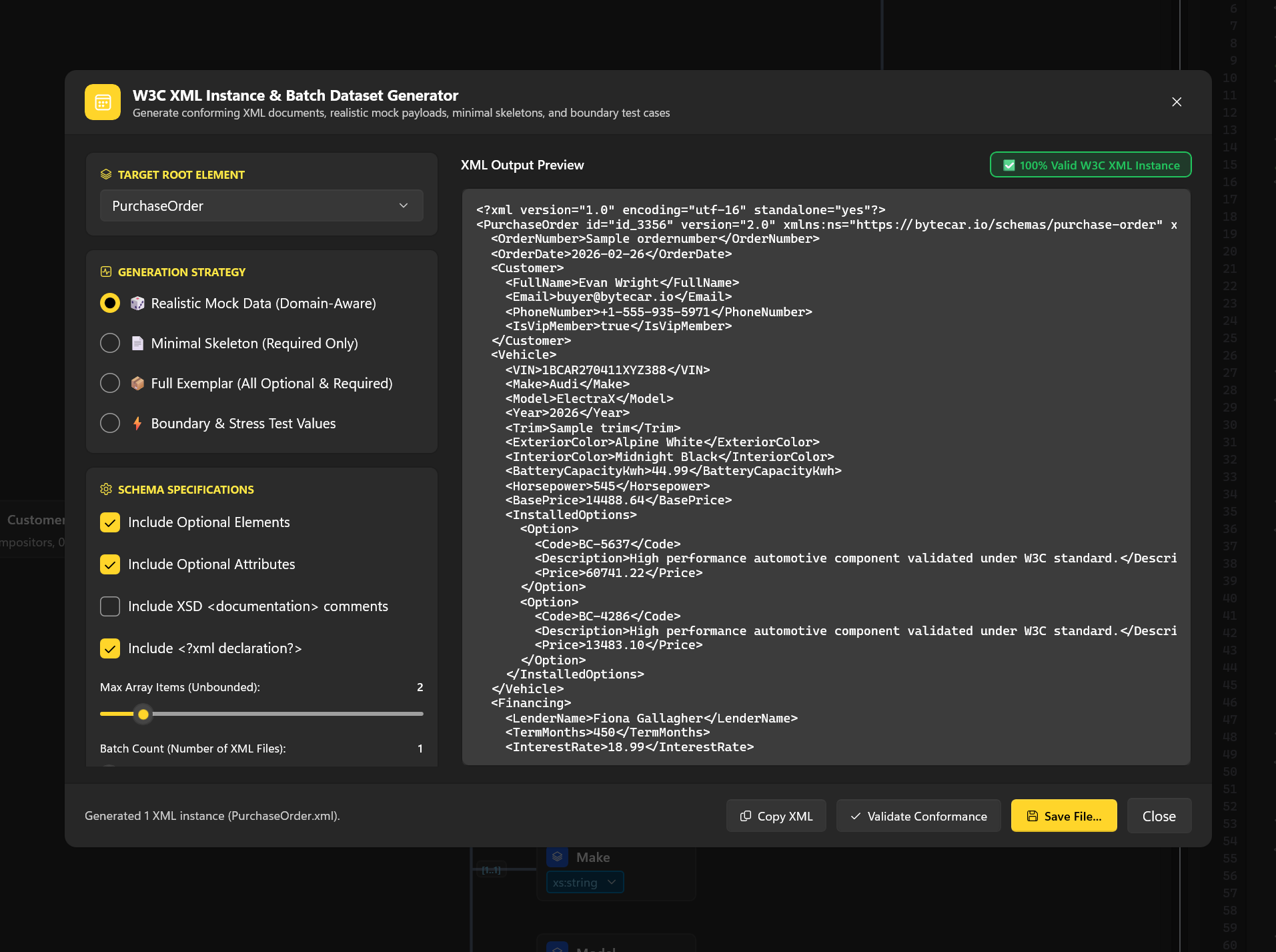
Task: Adjust the Max Array Items slider handle
Action: (x=143, y=715)
